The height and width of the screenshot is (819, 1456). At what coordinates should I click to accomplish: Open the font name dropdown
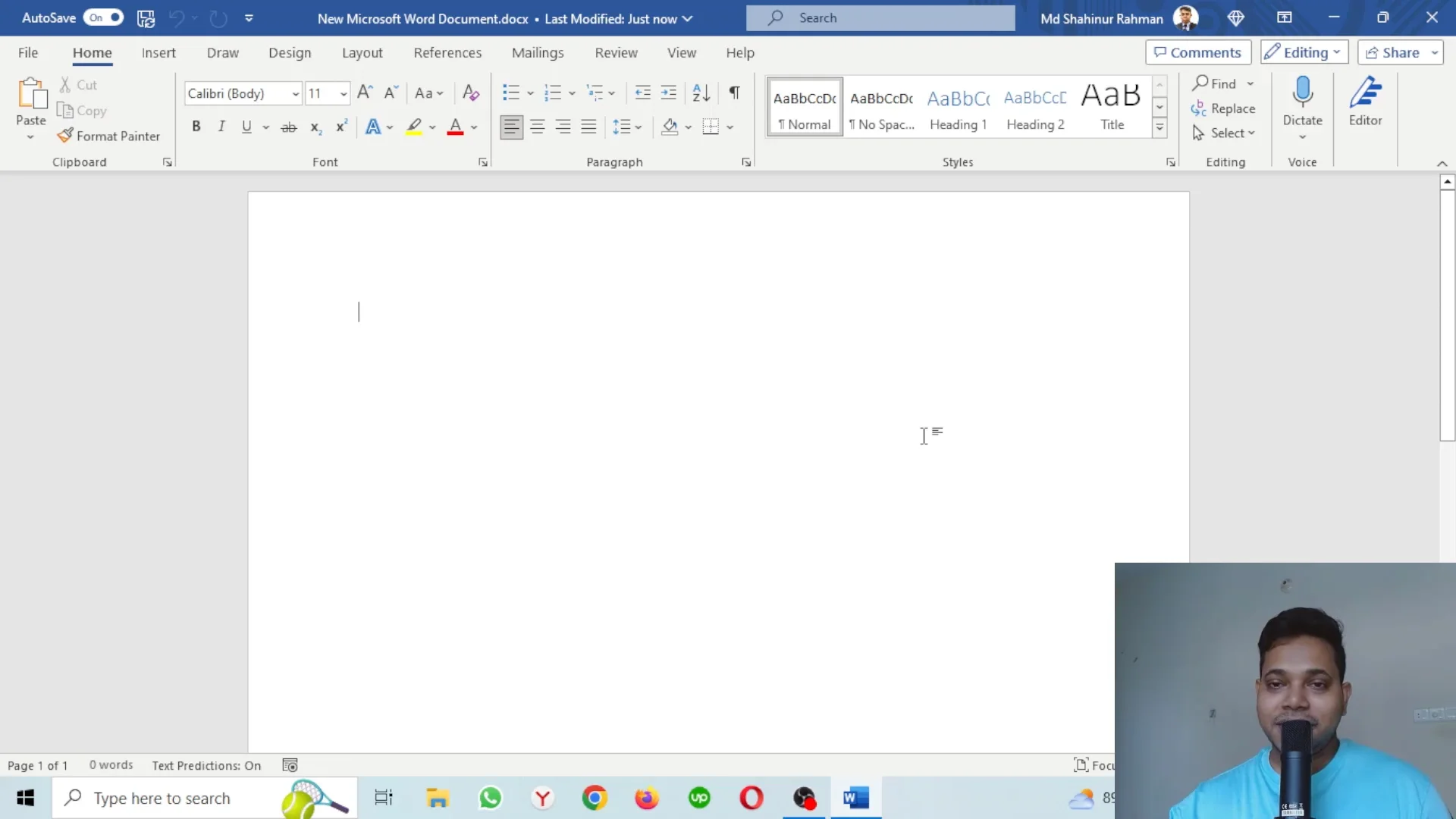tap(295, 93)
